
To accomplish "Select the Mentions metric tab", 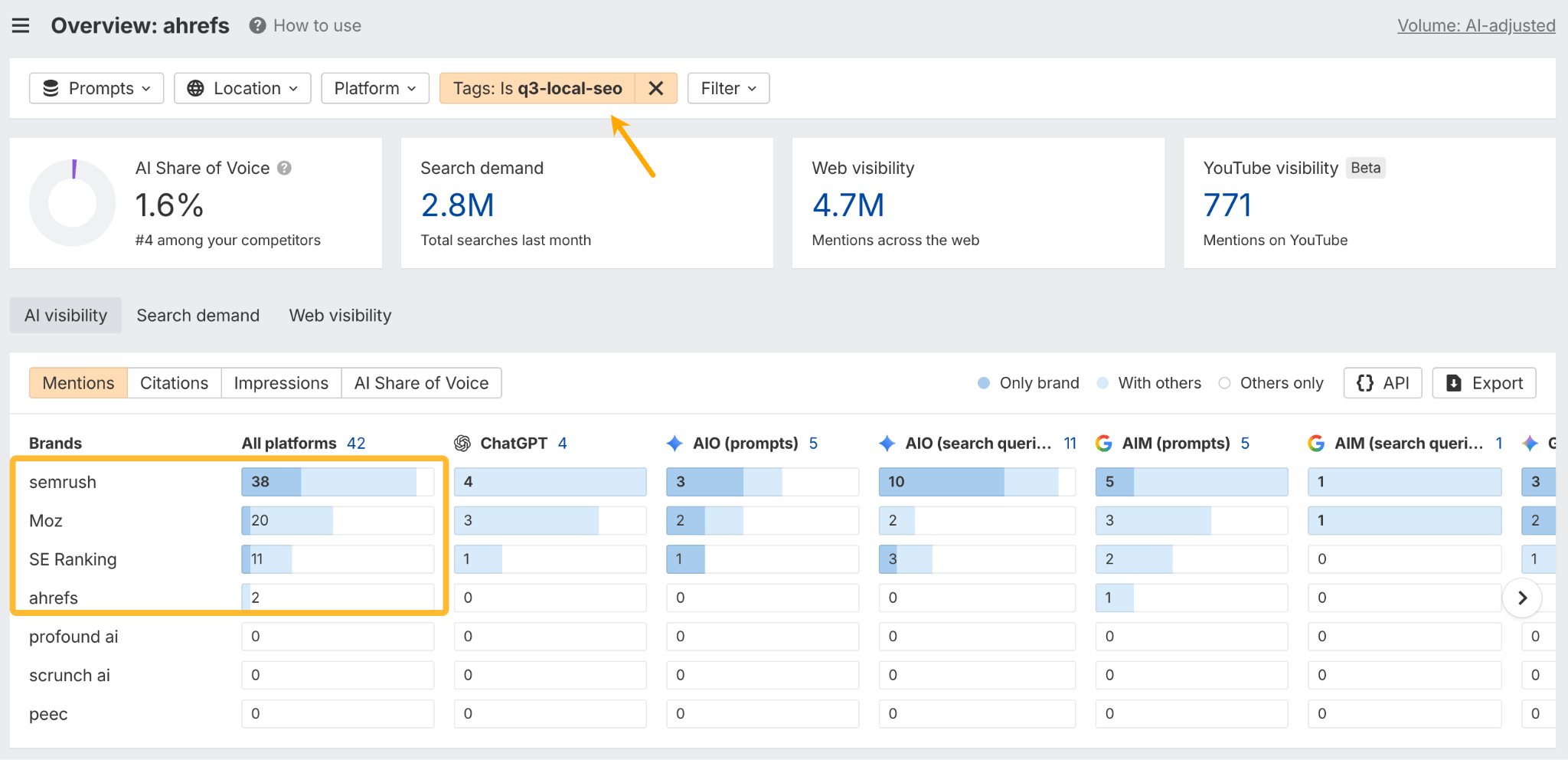I will tap(78, 383).
